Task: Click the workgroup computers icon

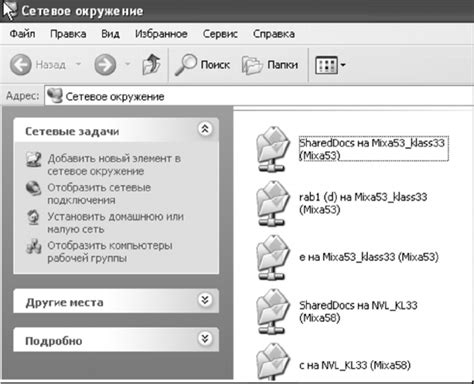Action: click(x=34, y=246)
